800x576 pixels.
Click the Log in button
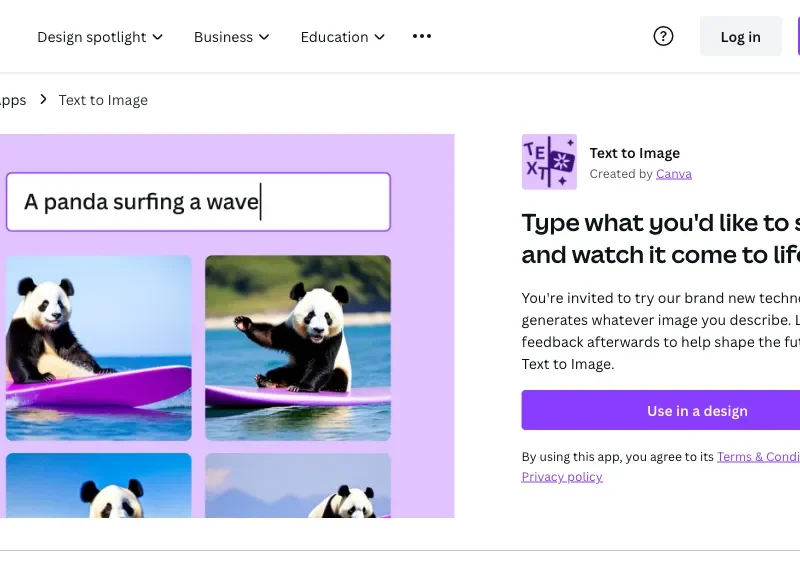tap(740, 36)
